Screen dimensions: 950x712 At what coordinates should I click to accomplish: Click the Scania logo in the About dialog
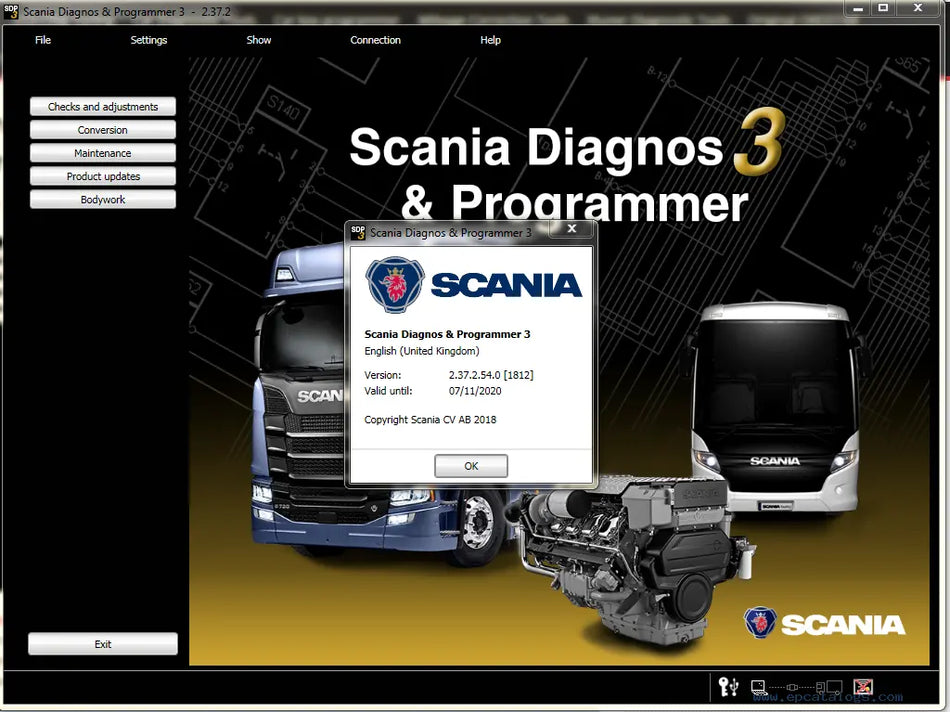(x=392, y=283)
